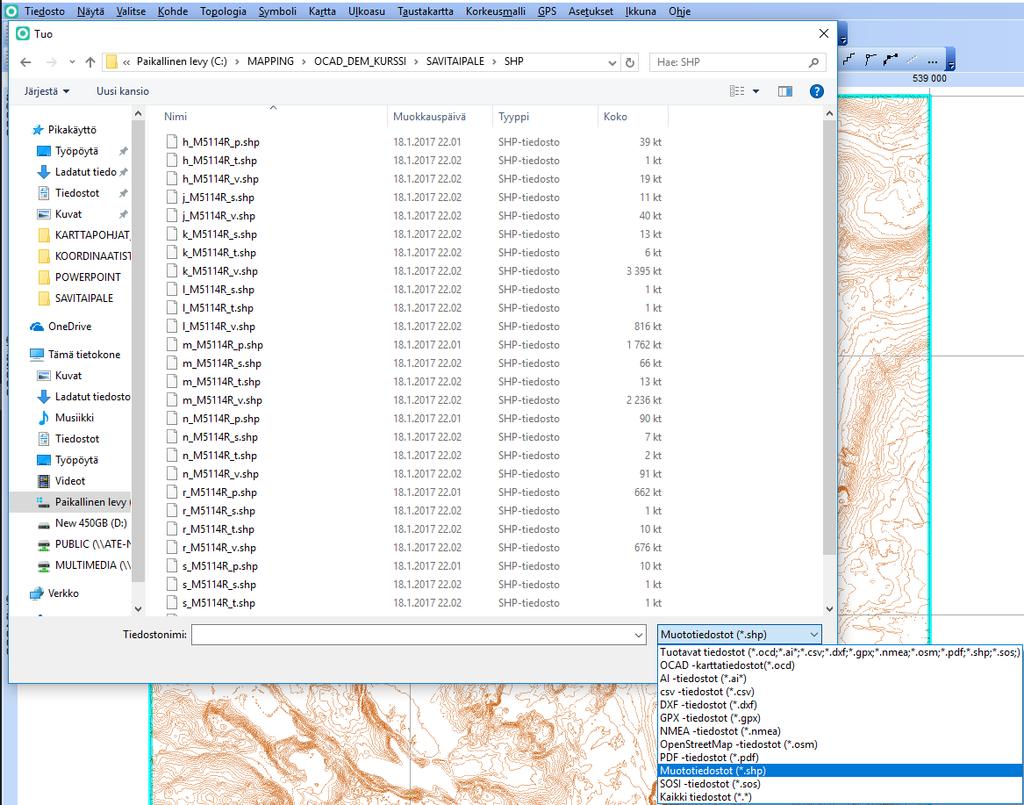Image resolution: width=1024 pixels, height=805 pixels.
Task: Open the Järjestä menu
Action: click(x=46, y=91)
